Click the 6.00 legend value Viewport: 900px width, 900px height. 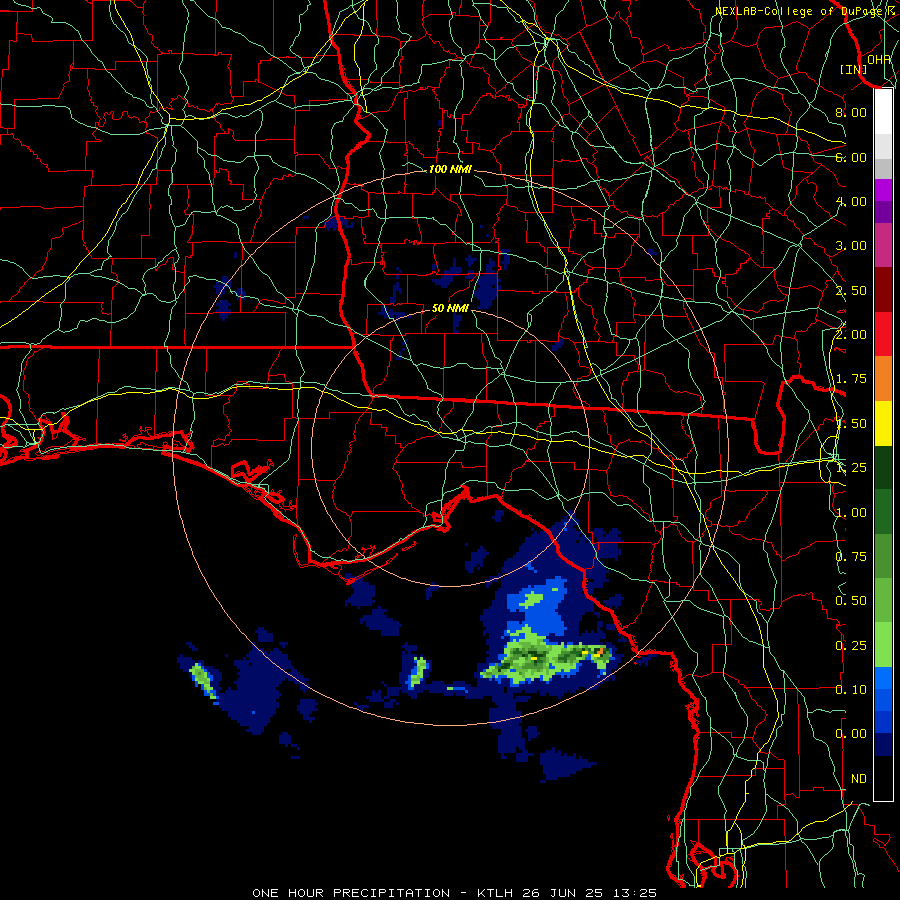[851, 157]
